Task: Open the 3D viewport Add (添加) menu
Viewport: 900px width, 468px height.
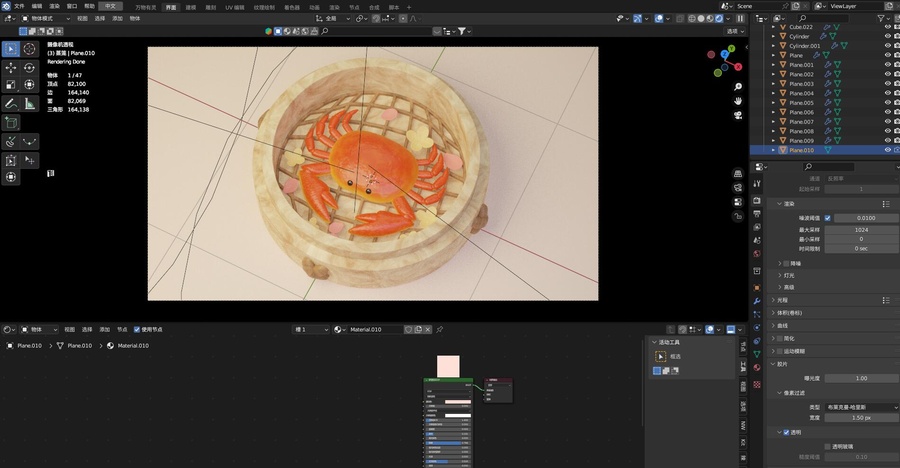Action: coord(117,18)
